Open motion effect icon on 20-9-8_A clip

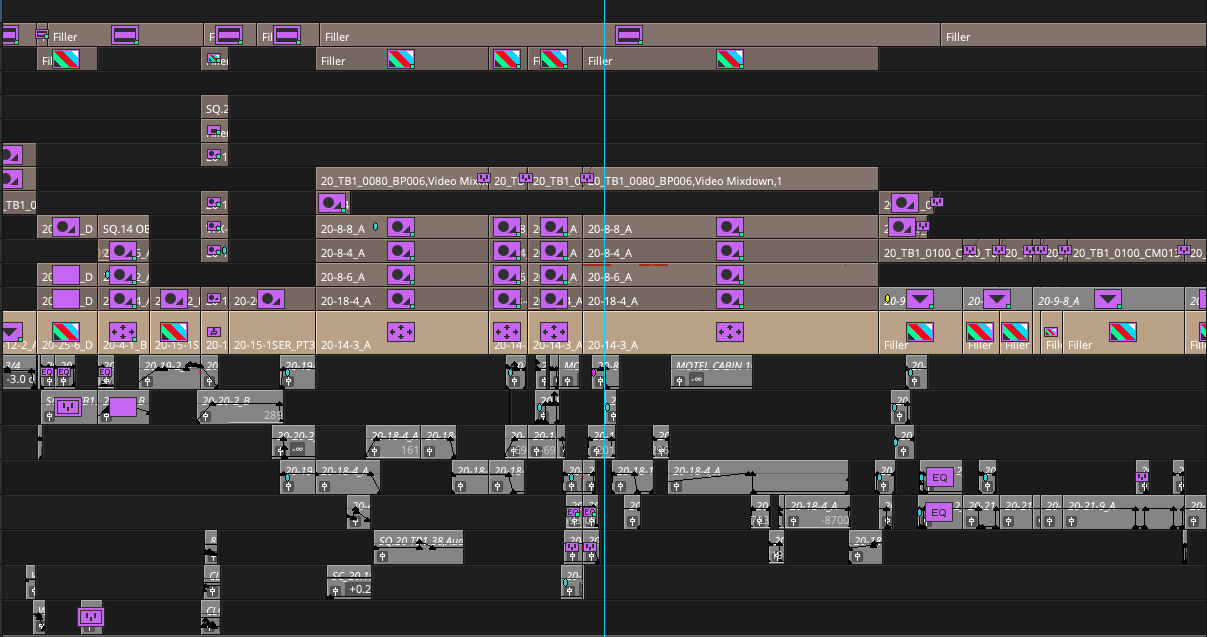[1107, 298]
